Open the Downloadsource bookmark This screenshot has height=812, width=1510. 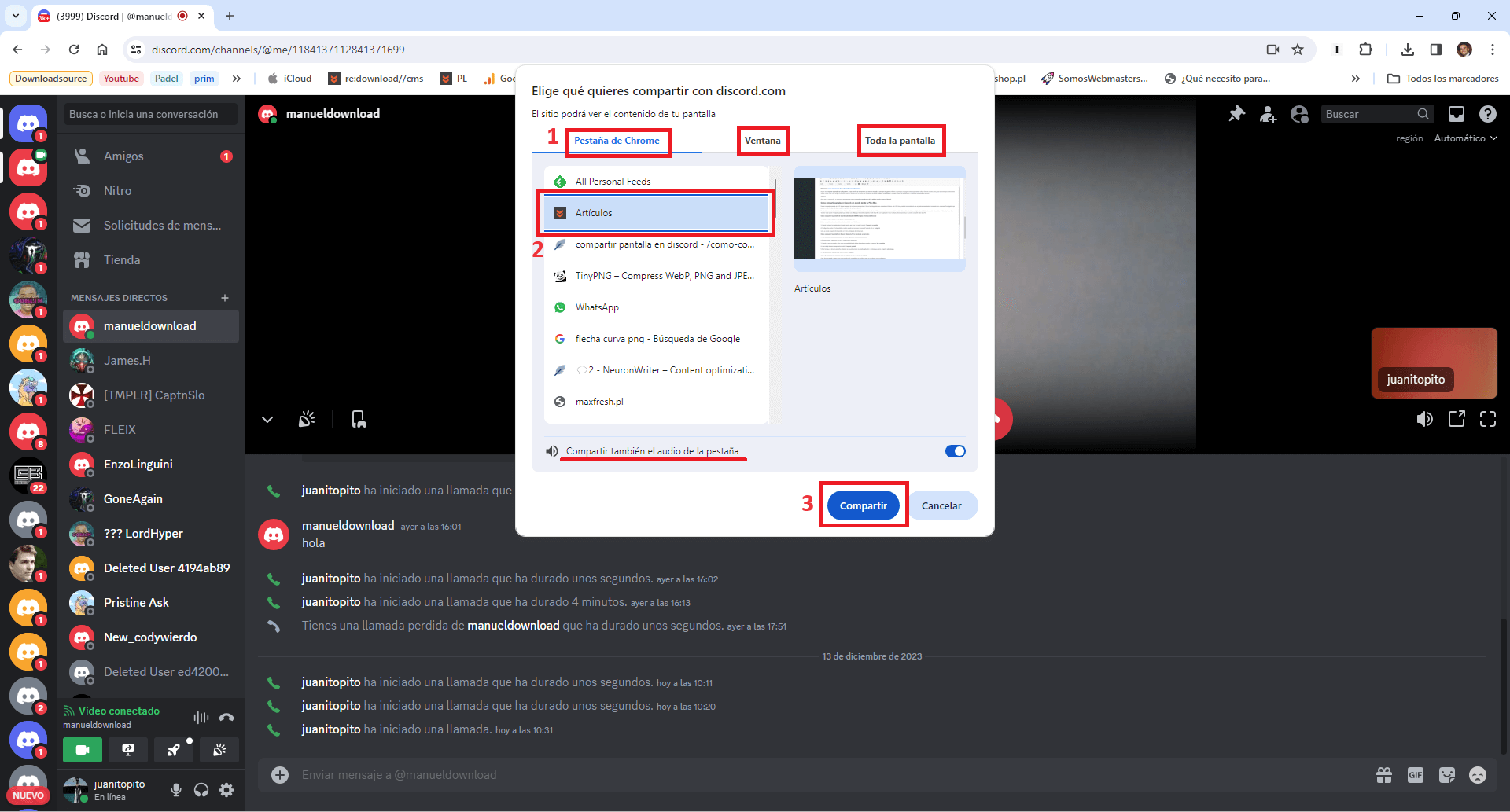pos(51,79)
